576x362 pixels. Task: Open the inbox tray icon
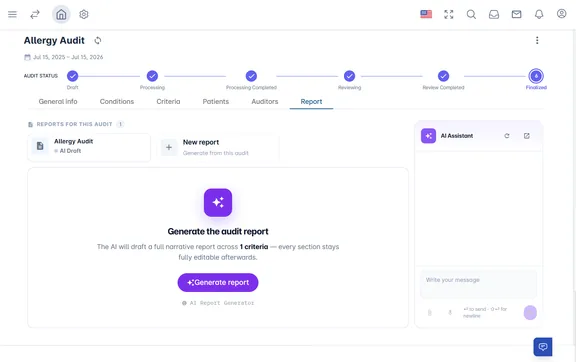click(x=494, y=14)
